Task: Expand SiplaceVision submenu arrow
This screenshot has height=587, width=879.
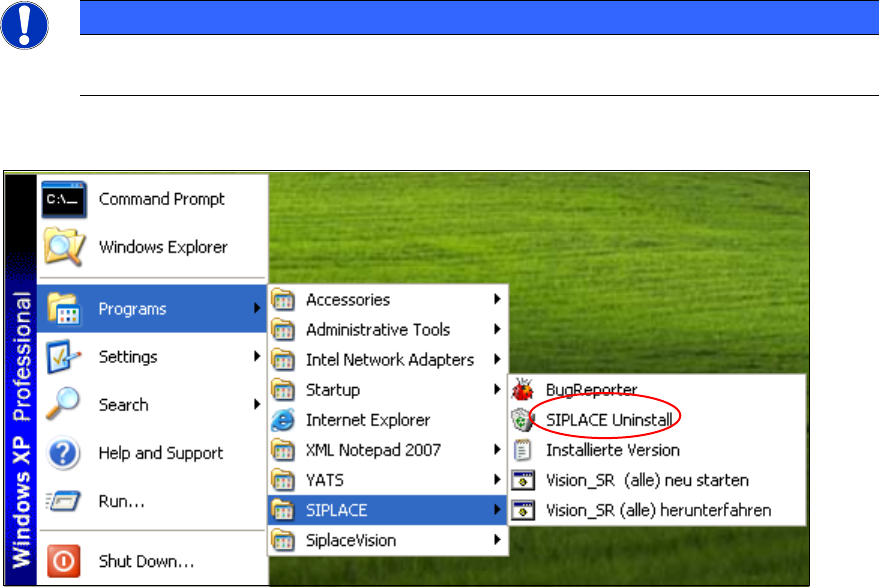Action: (x=497, y=540)
